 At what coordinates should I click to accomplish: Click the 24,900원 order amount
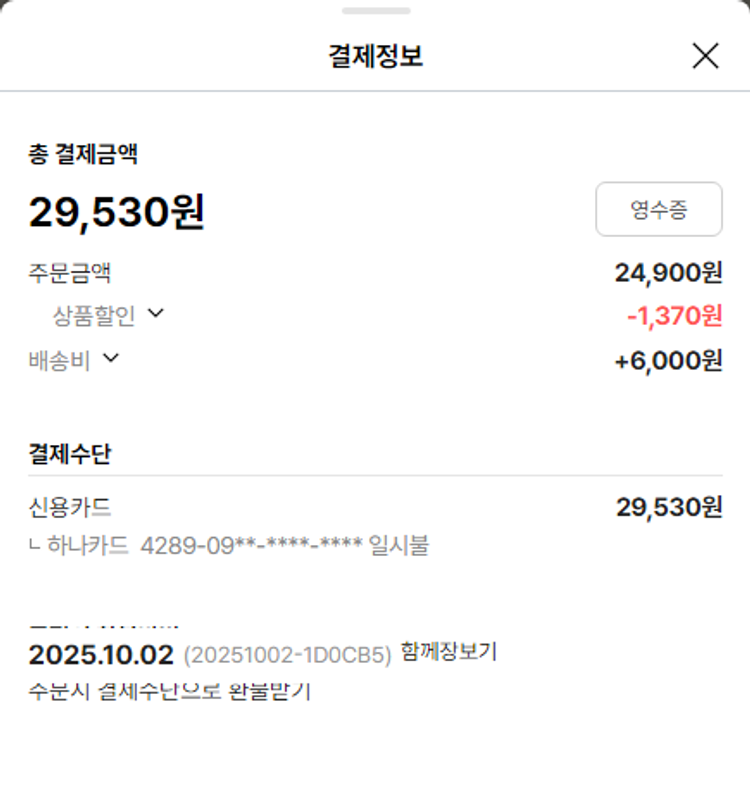point(668,272)
